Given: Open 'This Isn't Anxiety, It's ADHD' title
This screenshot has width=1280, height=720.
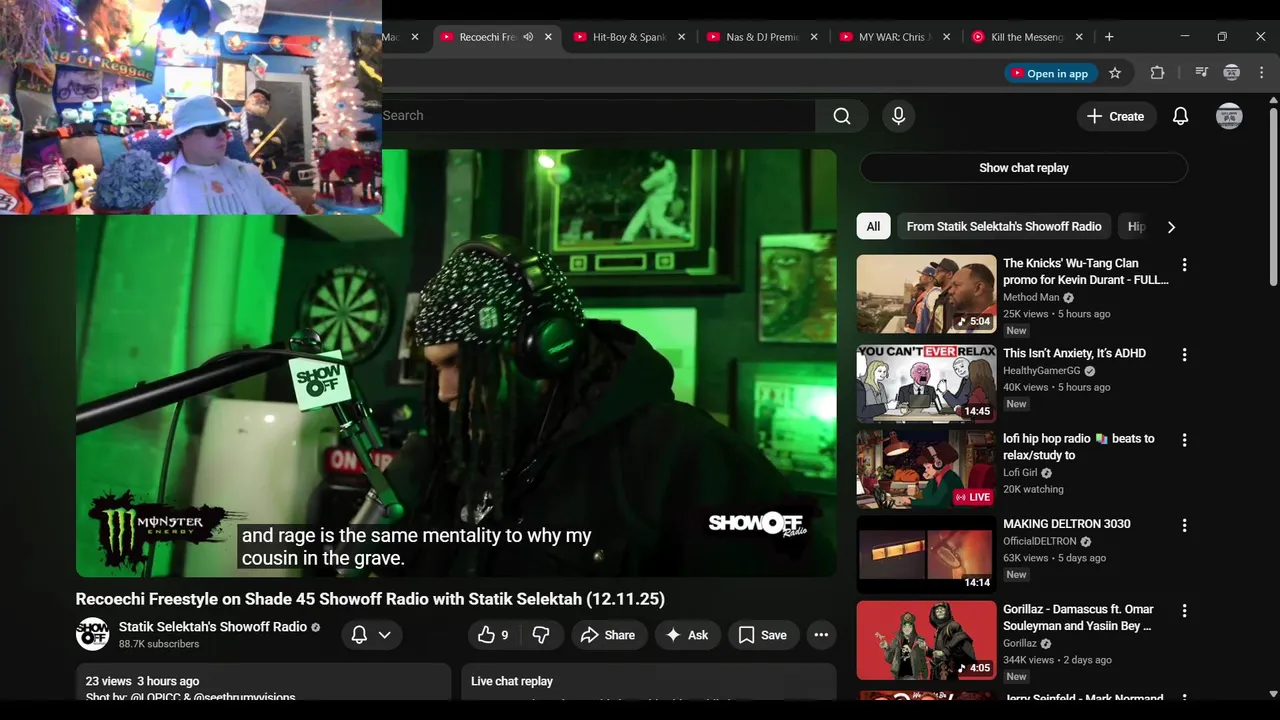Looking at the screenshot, I should point(1074,353).
